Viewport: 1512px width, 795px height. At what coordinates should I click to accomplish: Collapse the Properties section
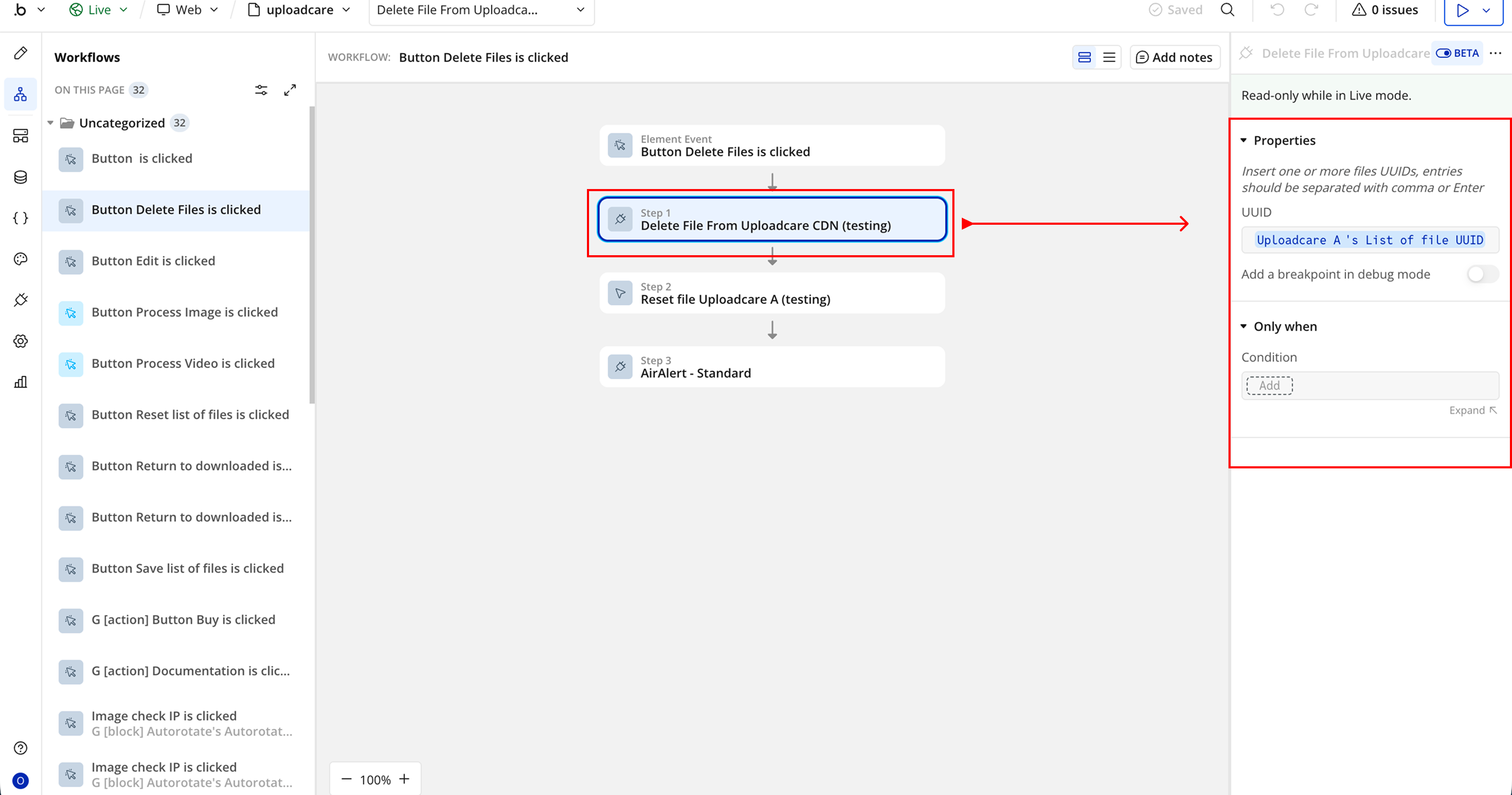point(1244,140)
